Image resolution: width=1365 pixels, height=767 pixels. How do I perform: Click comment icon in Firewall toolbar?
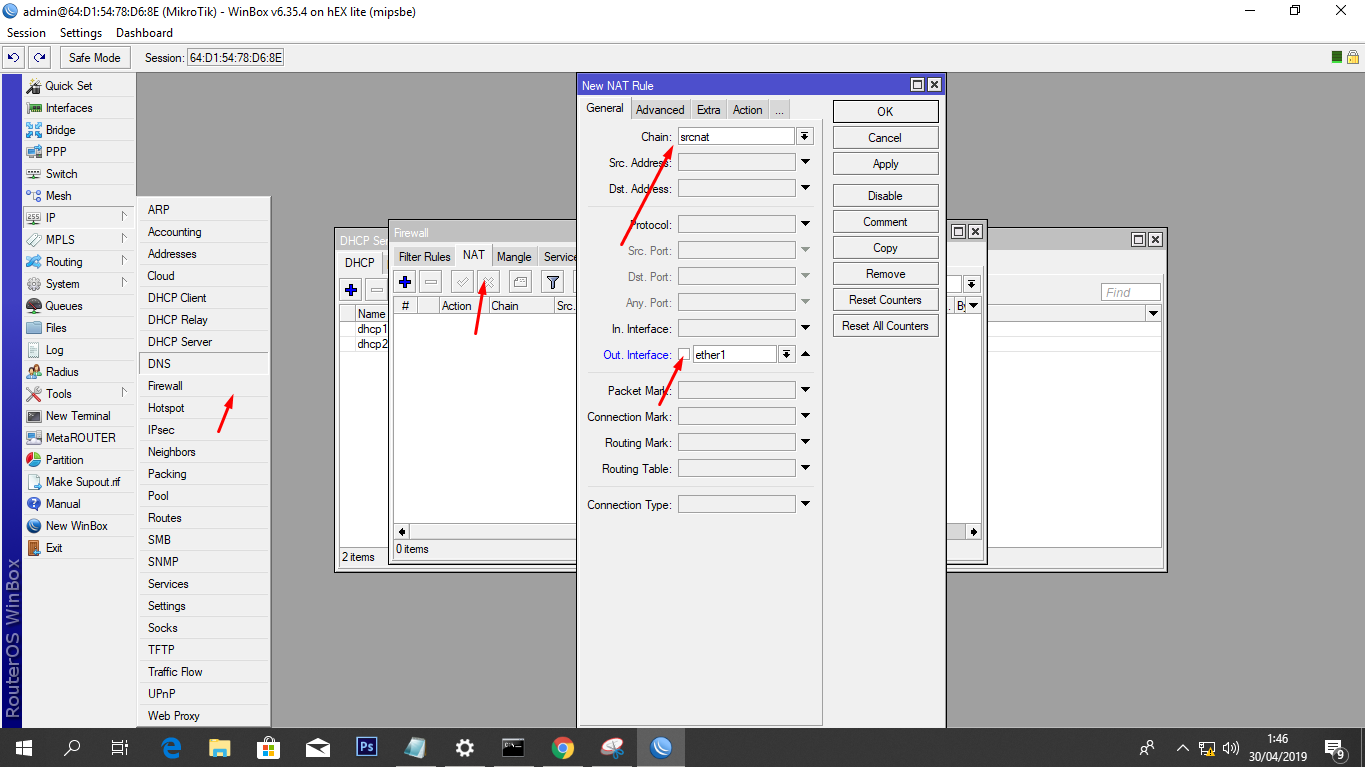click(520, 282)
